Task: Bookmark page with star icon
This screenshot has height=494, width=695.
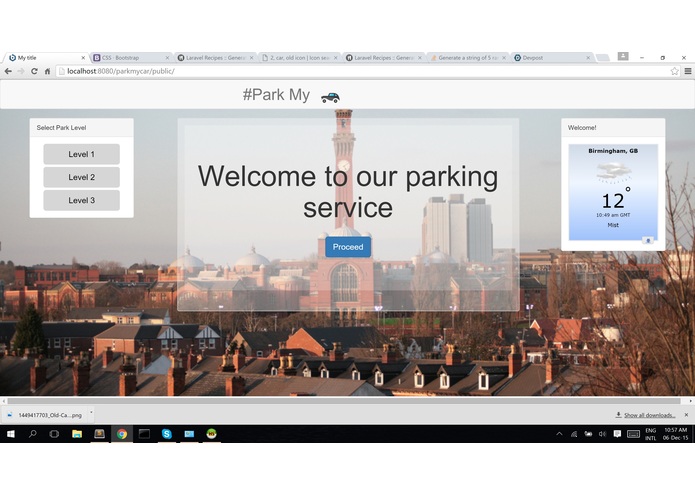Action: [x=674, y=71]
